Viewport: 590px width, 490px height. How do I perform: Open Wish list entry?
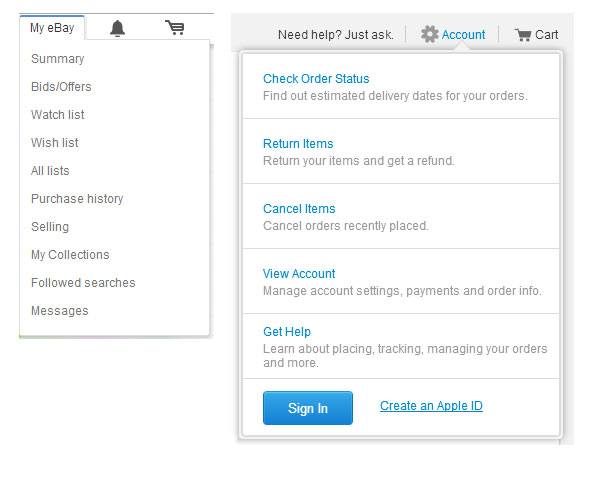pos(55,143)
